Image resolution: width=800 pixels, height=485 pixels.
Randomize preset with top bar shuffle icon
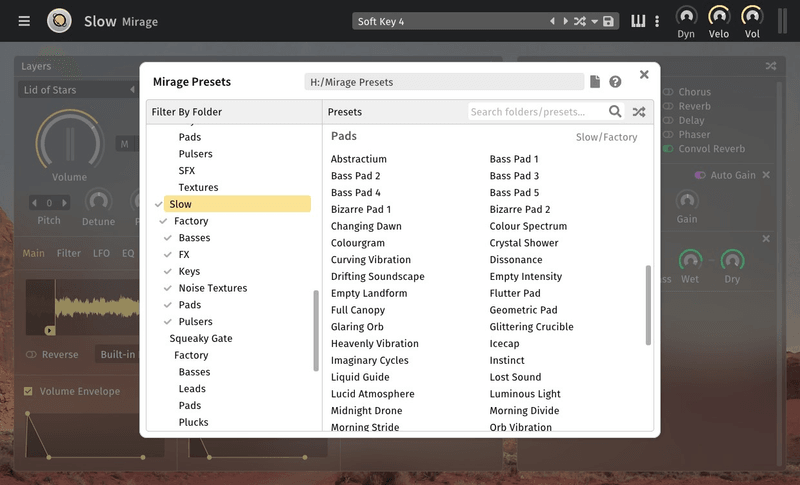tap(579, 22)
